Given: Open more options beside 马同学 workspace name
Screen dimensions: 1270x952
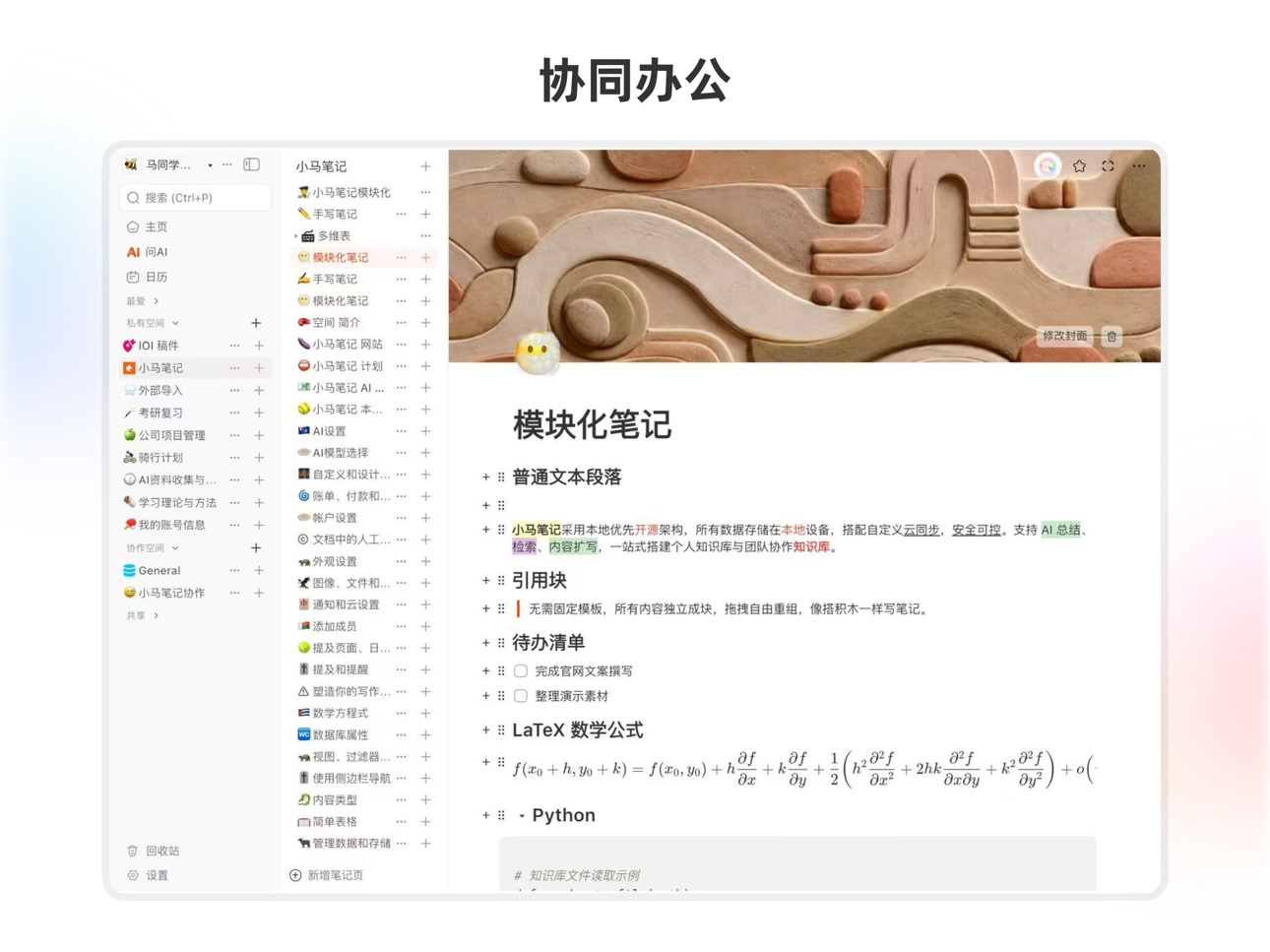Looking at the screenshot, I should [227, 165].
